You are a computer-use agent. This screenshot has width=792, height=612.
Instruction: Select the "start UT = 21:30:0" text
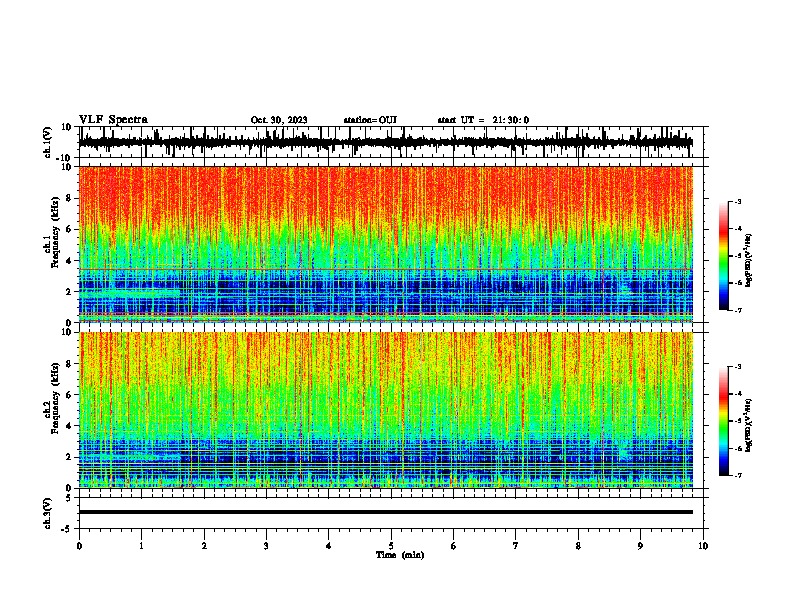tap(483, 120)
